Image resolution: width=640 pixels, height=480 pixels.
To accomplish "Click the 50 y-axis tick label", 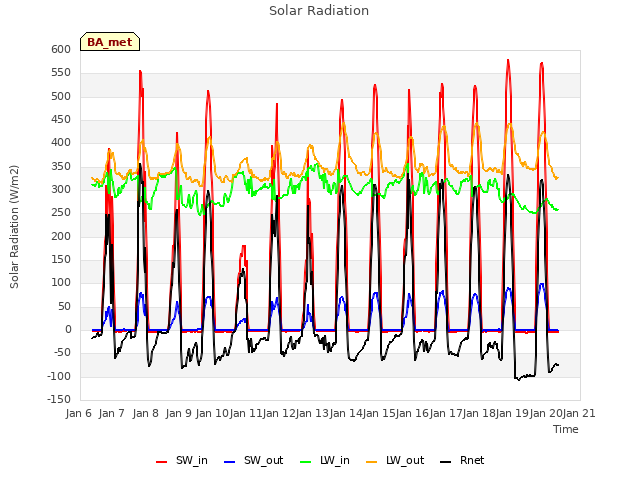I will (x=64, y=307).
